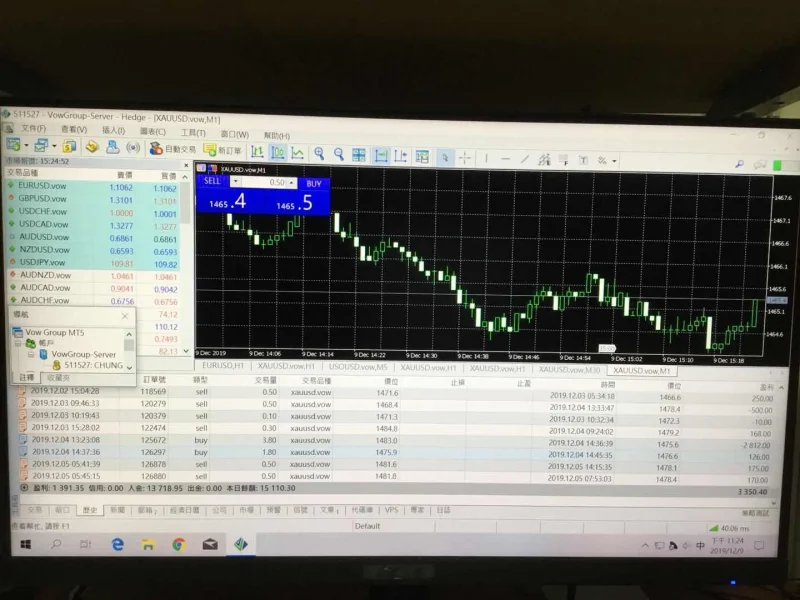
Task: Collapse the VowGroup-Server tree node
Action: [31, 354]
